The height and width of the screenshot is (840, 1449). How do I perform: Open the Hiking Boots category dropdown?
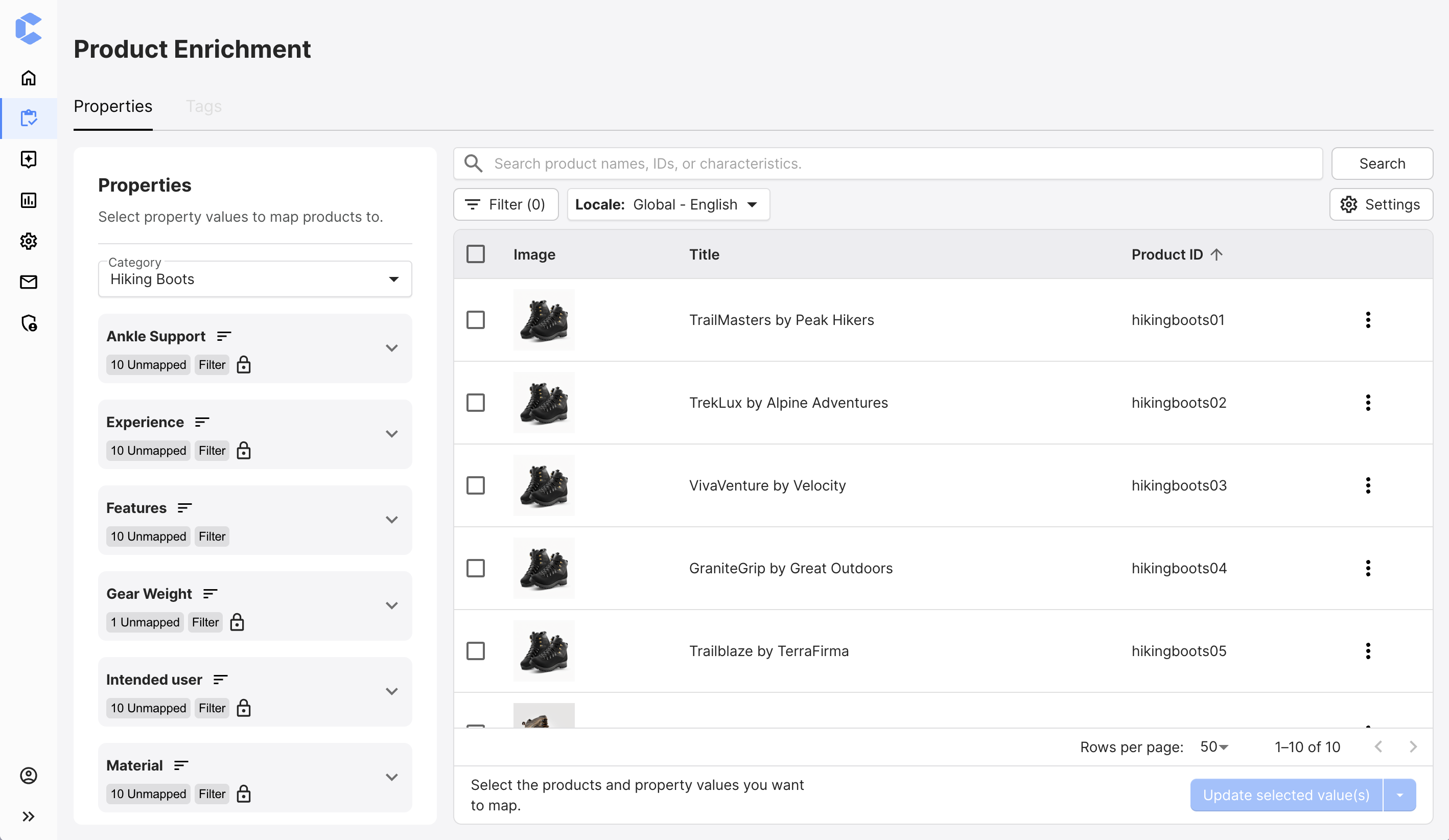[255, 279]
